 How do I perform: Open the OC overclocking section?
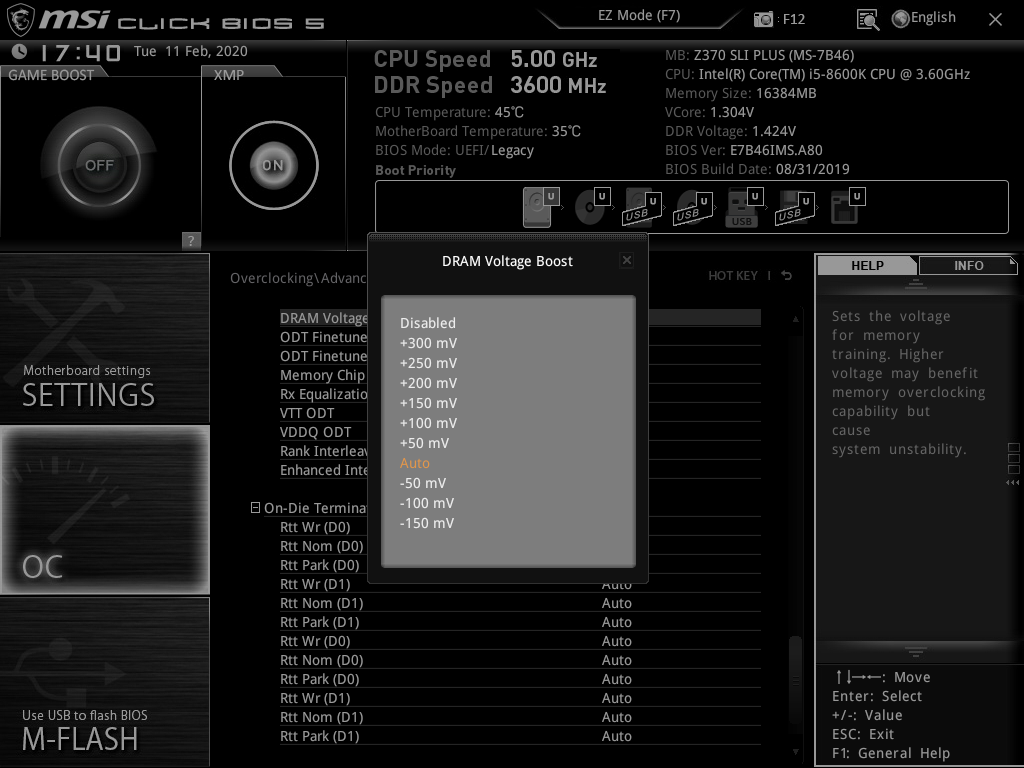click(104, 510)
